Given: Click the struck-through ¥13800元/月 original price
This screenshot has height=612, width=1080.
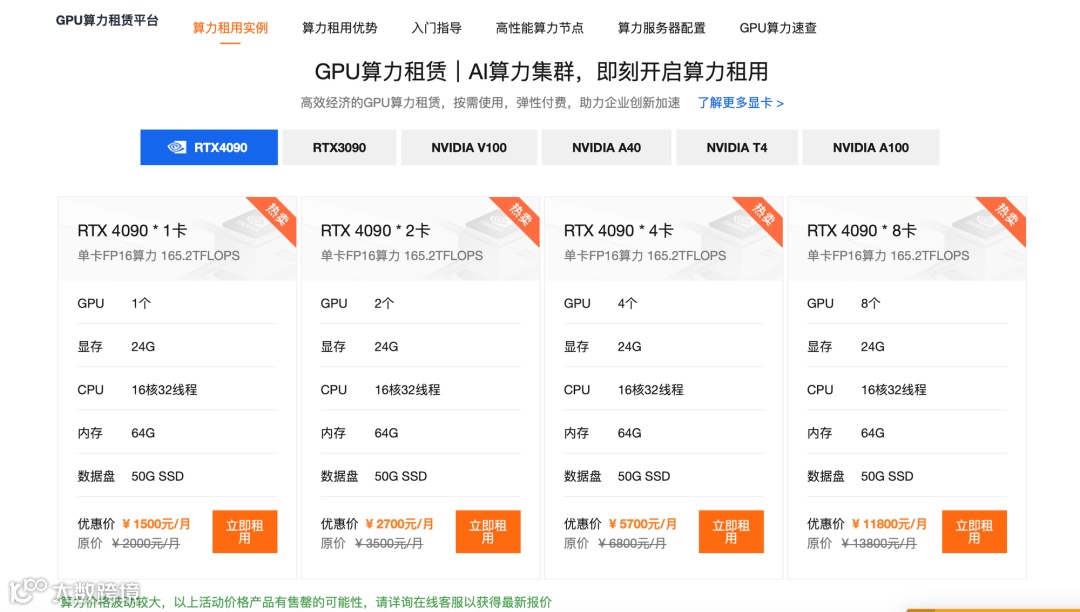Looking at the screenshot, I should 878,544.
